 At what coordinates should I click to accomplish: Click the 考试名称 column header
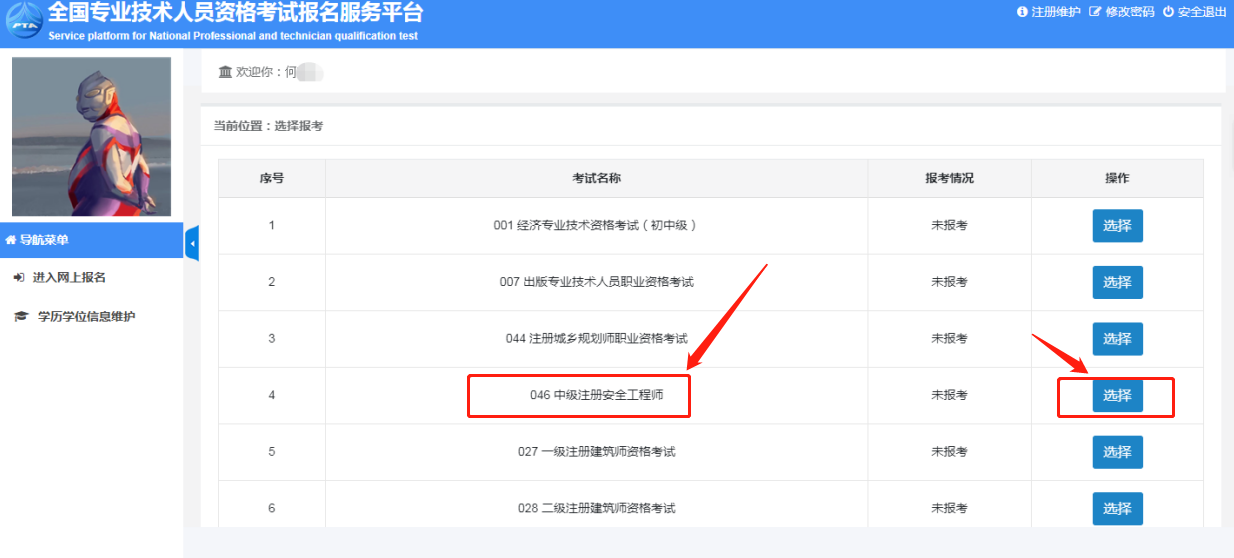tap(596, 178)
